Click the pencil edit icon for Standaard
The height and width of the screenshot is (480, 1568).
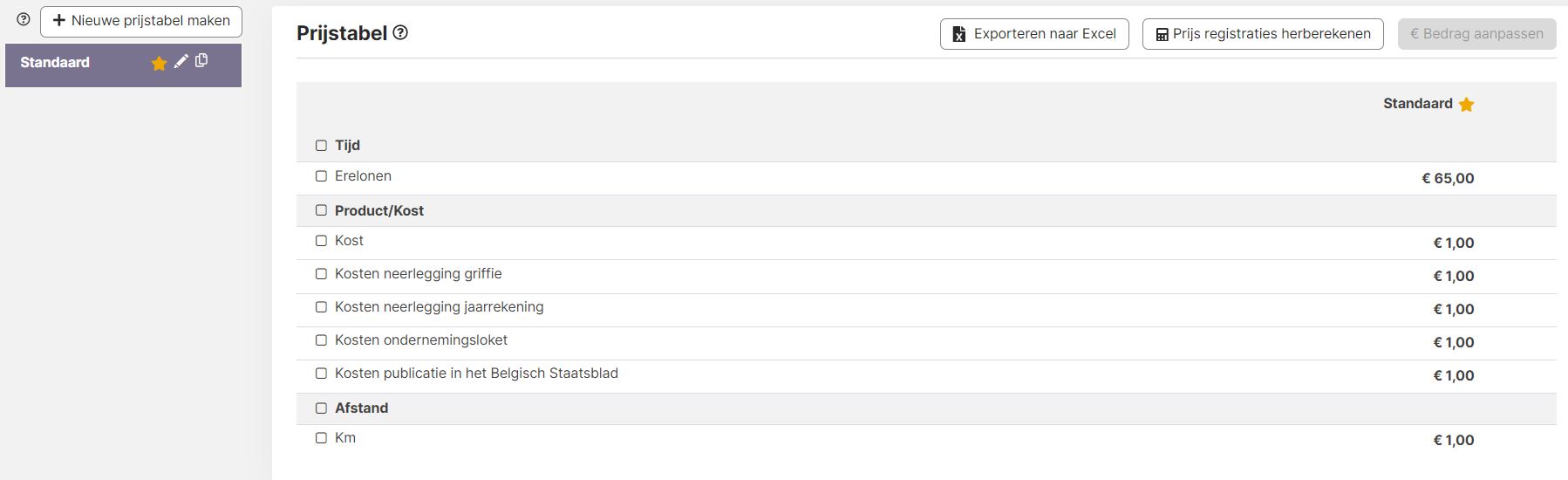coord(181,61)
